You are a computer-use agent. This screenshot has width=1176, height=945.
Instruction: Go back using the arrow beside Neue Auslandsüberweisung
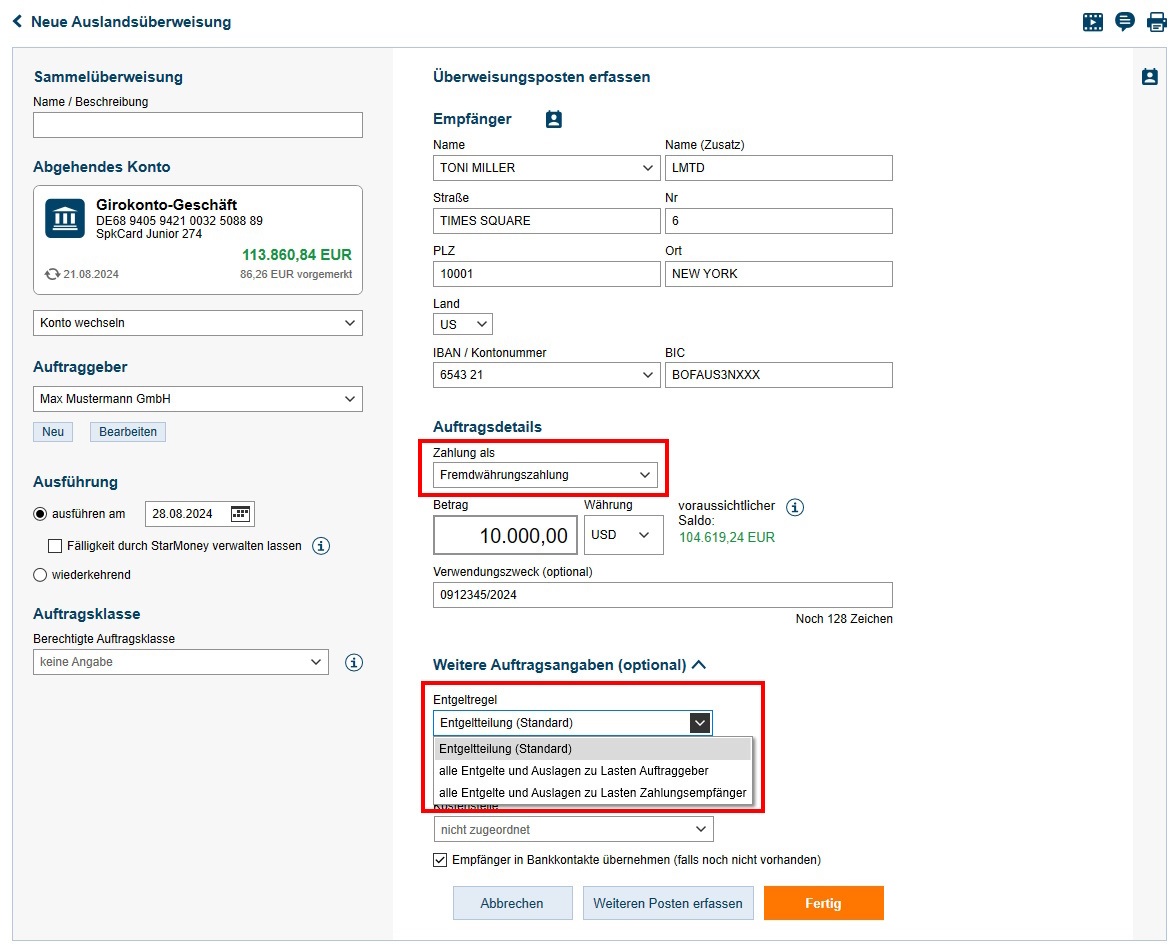(17, 22)
